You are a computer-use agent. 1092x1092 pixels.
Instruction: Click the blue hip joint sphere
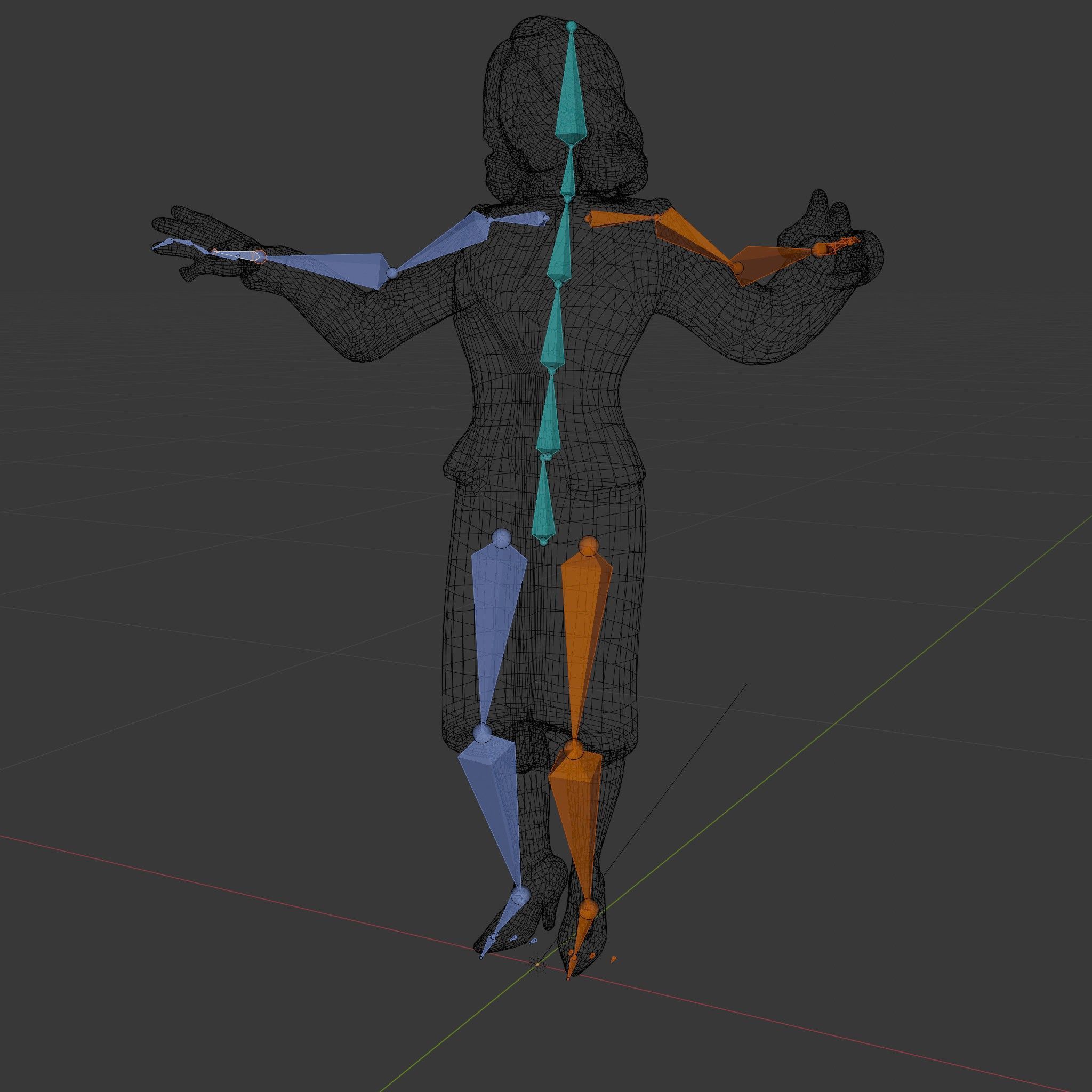coord(501,537)
